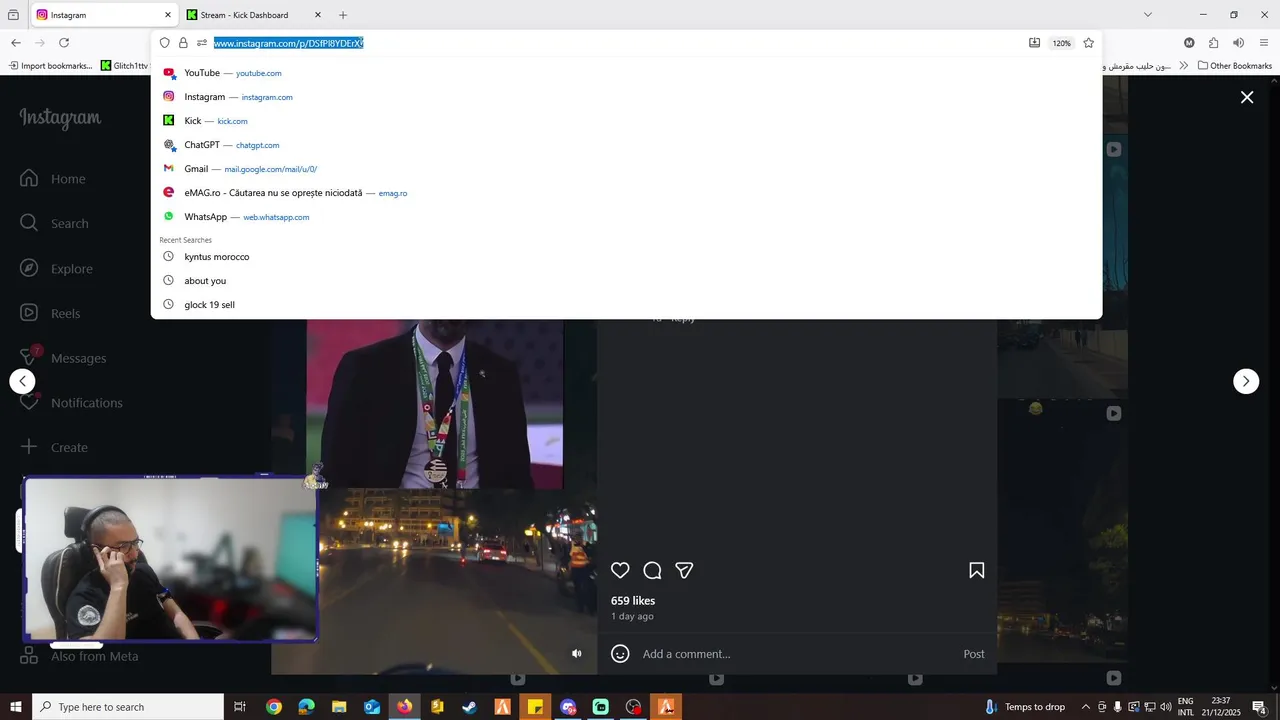Click the Windows taskbar search box
Screen dimensions: 1280x720
pos(128,707)
